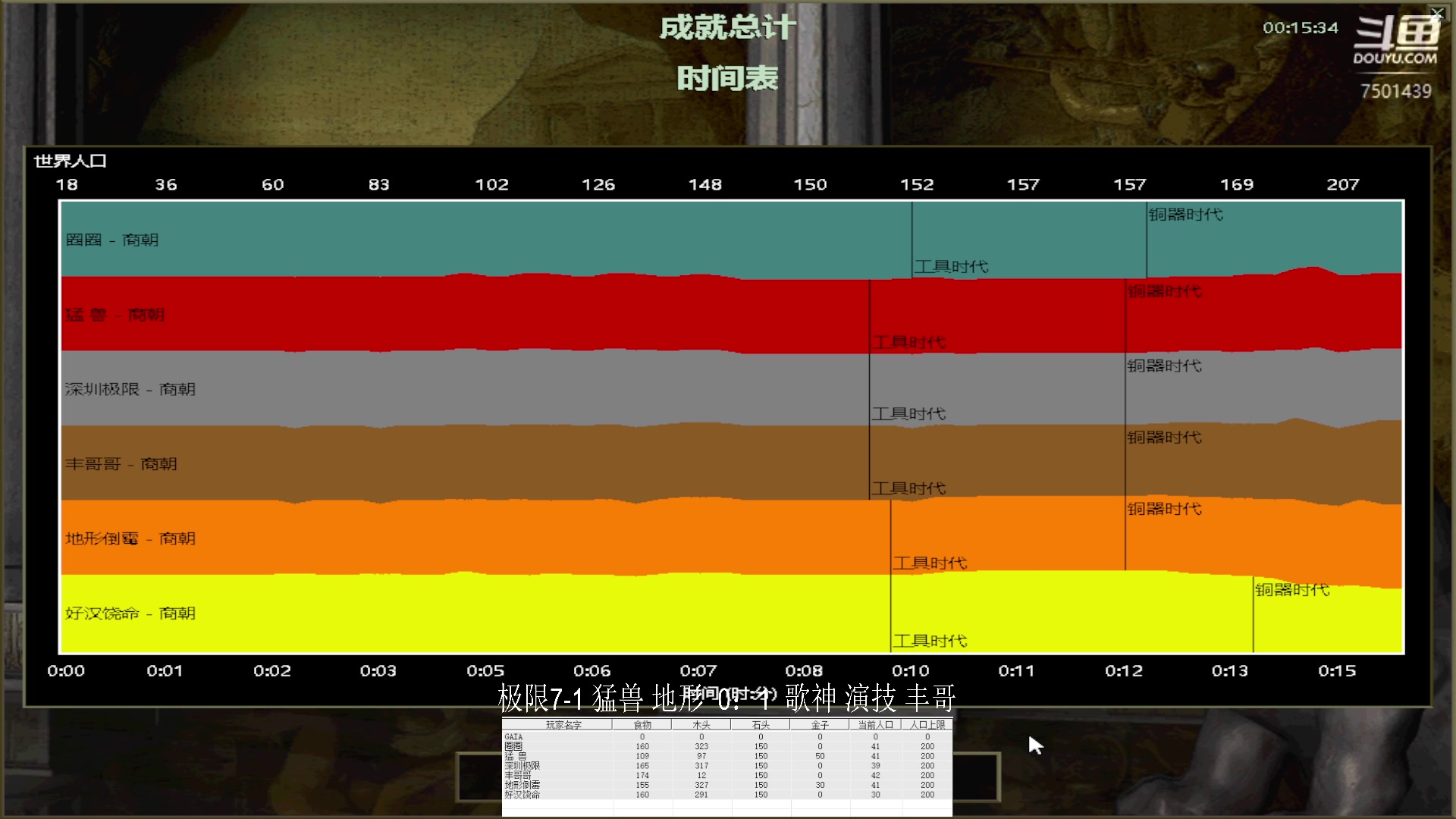Click the 成就总计 title
Screen dimensions: 1456x819
728,28
